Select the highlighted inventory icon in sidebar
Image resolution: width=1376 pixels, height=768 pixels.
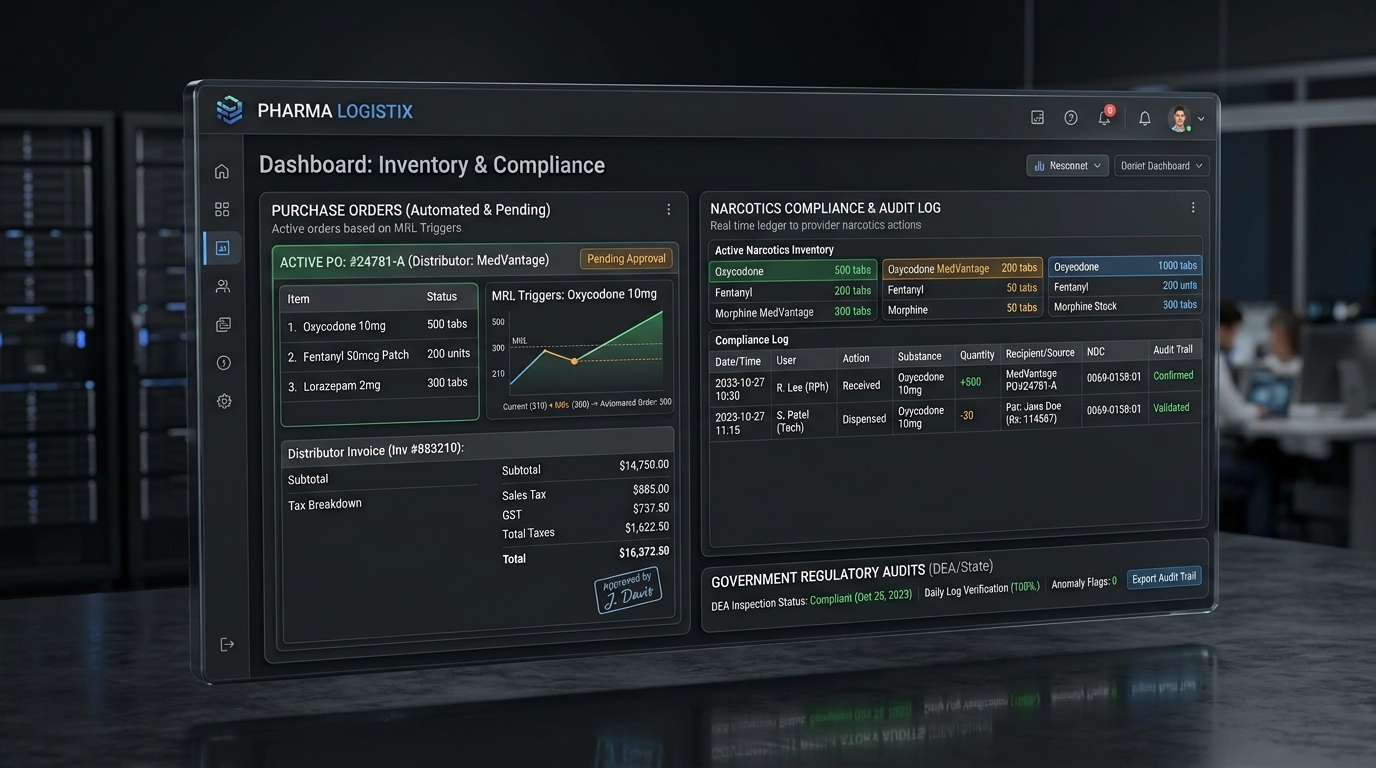[222, 248]
